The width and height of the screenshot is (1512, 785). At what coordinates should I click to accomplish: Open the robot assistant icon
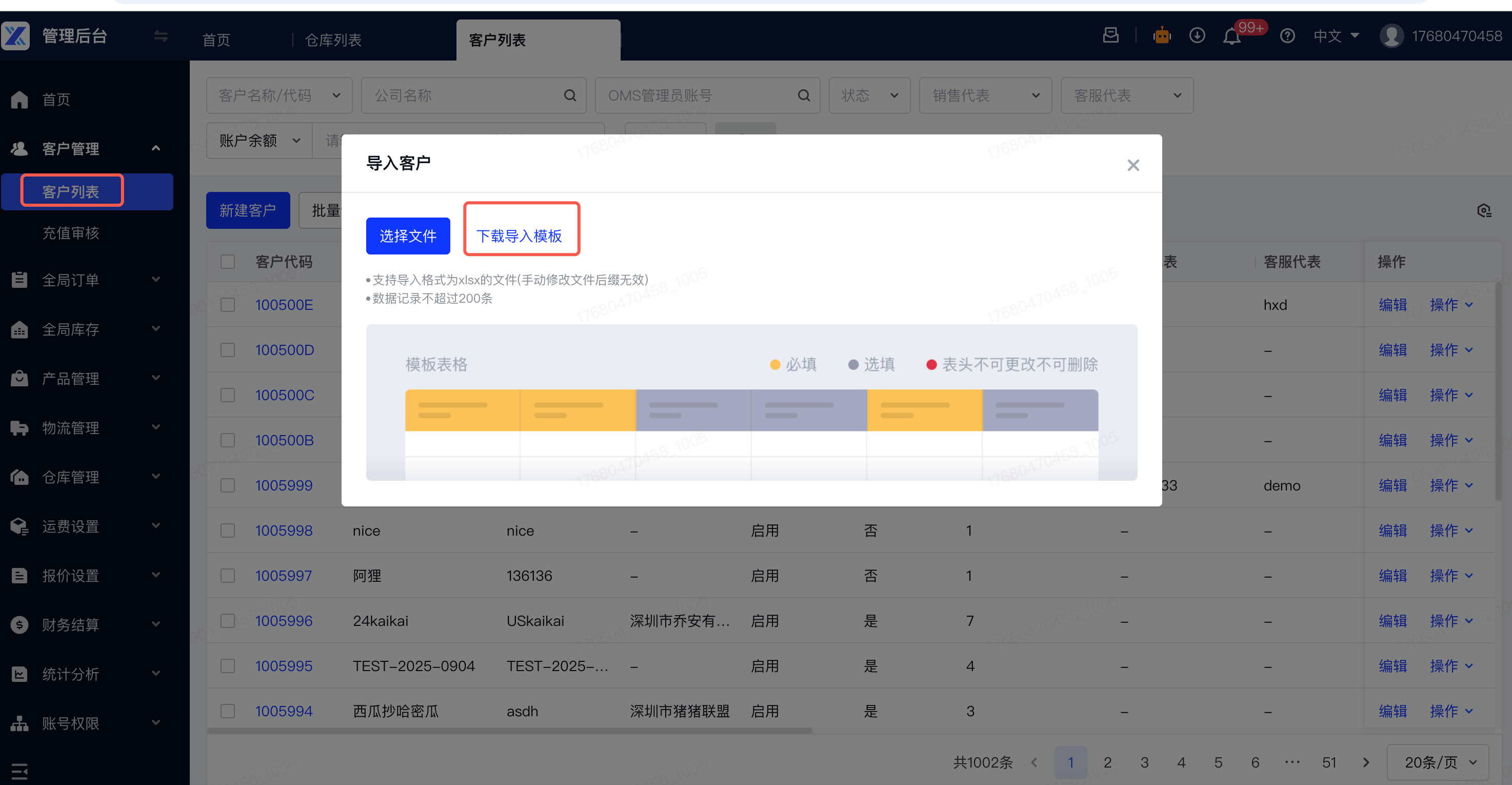1162,36
